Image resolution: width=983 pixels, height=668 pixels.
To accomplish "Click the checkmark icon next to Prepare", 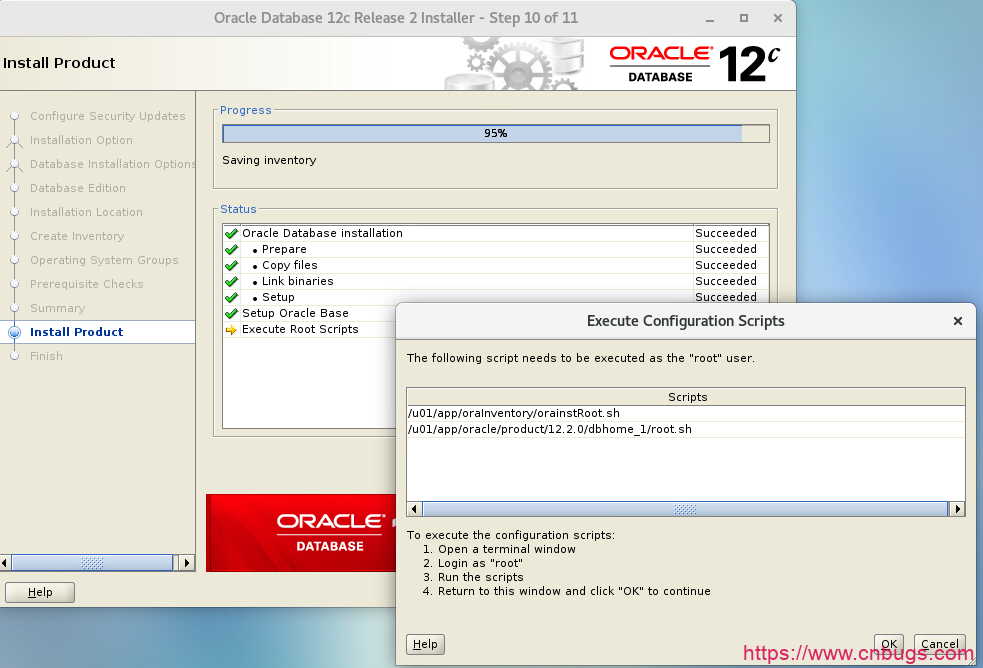I will (231, 250).
